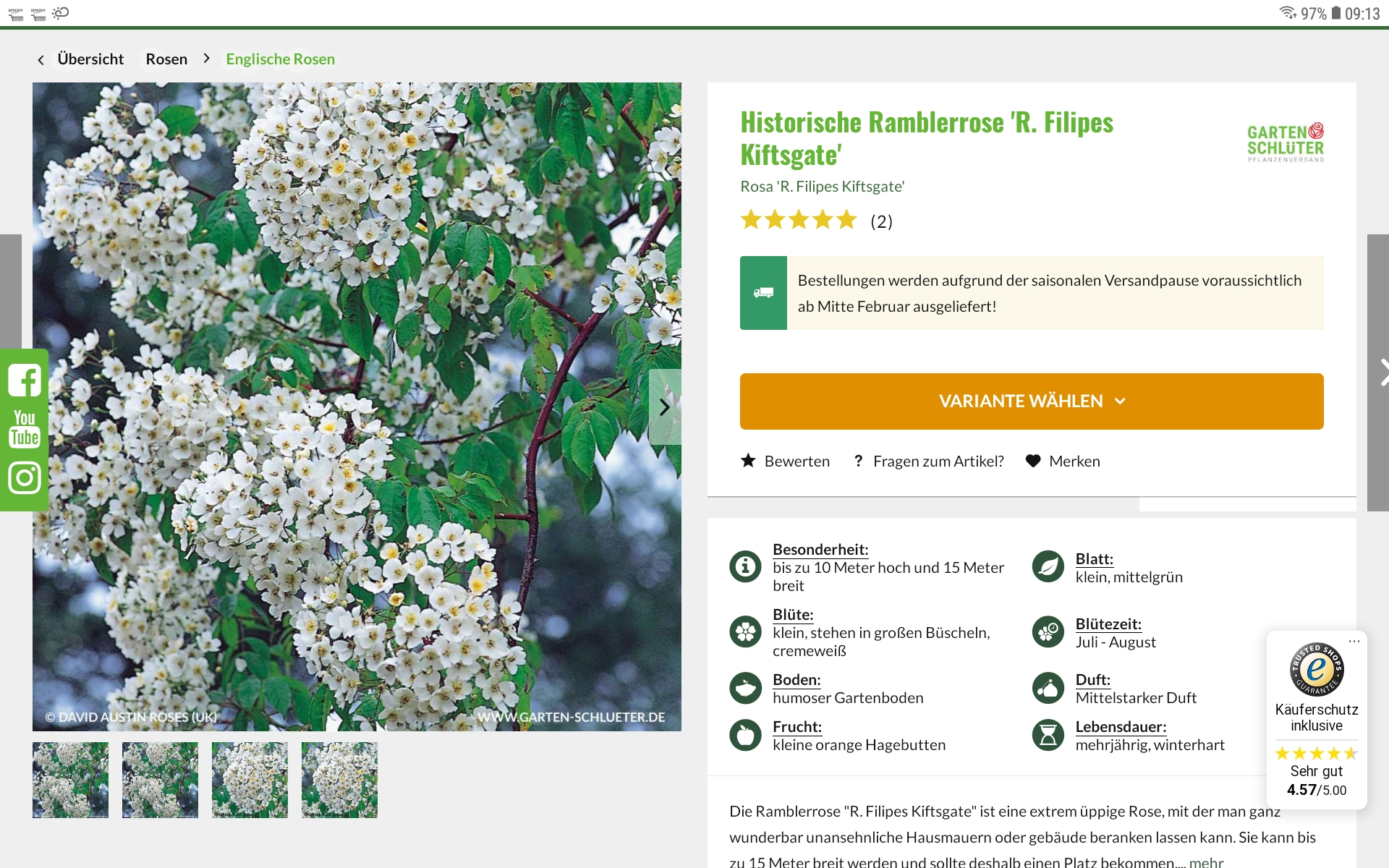This screenshot has height=868, width=1389.
Task: Open Trusted Shops widget three-dot menu
Action: [1354, 641]
